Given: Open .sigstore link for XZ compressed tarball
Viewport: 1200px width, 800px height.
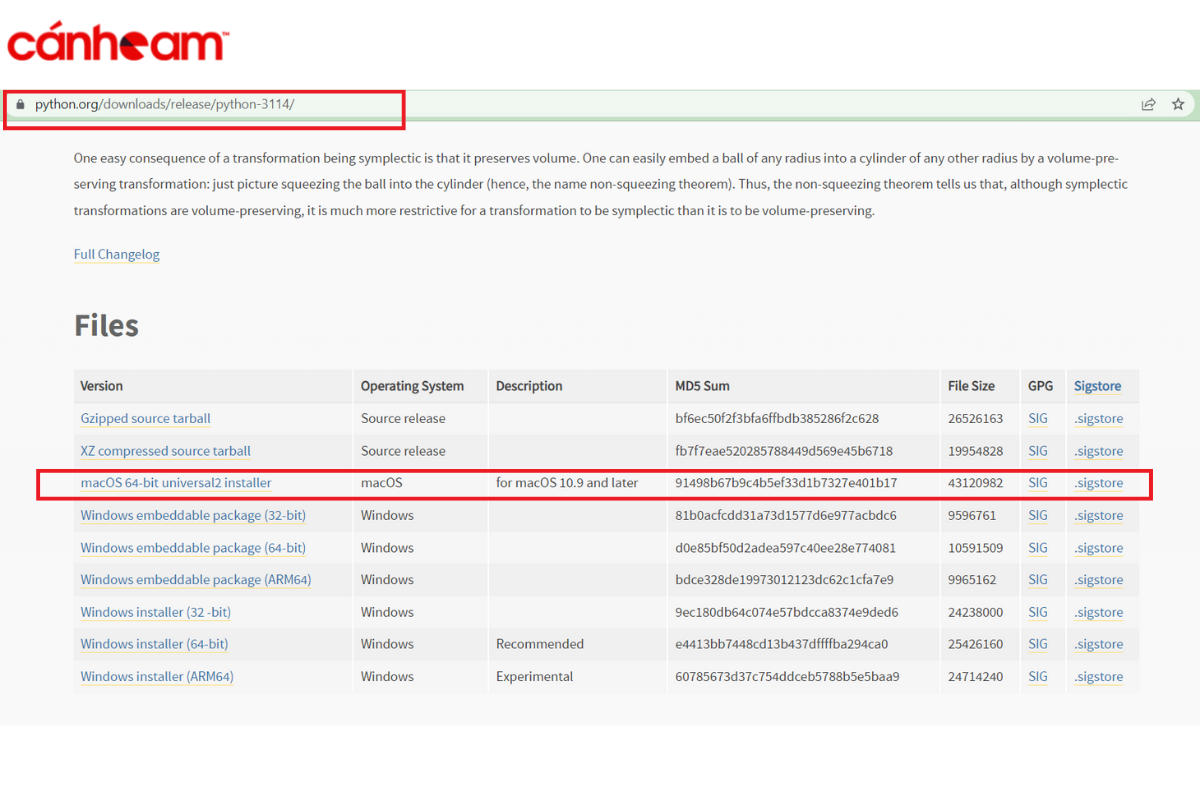Looking at the screenshot, I should click(x=1098, y=451).
